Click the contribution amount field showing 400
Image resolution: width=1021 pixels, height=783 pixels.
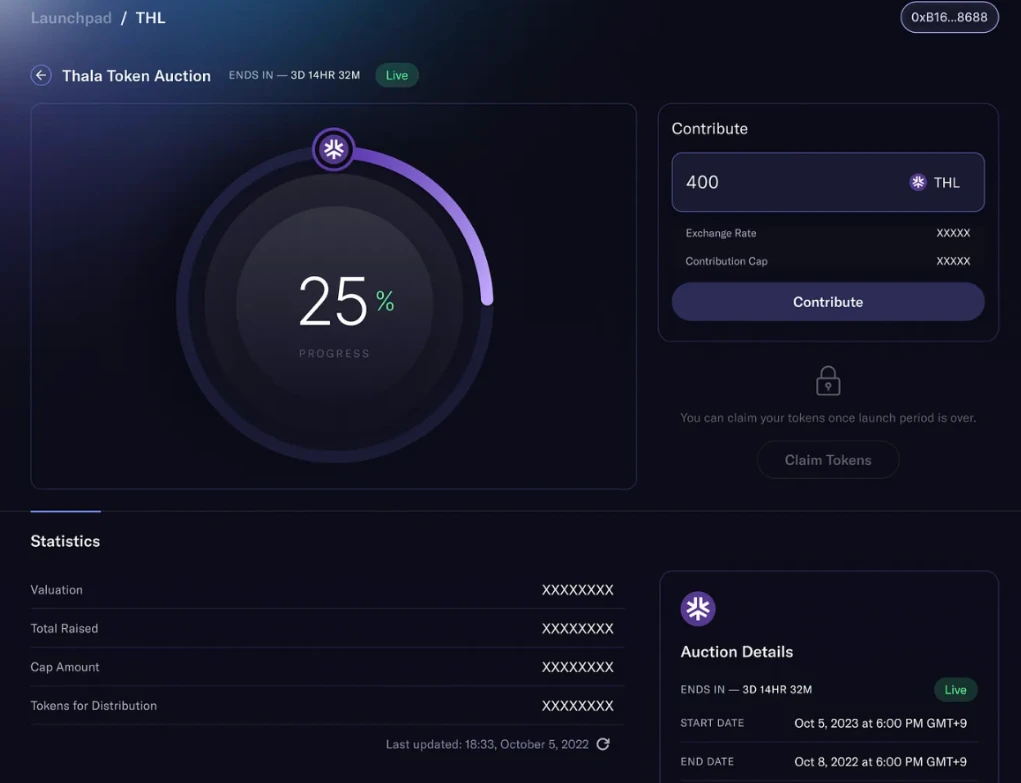click(828, 182)
